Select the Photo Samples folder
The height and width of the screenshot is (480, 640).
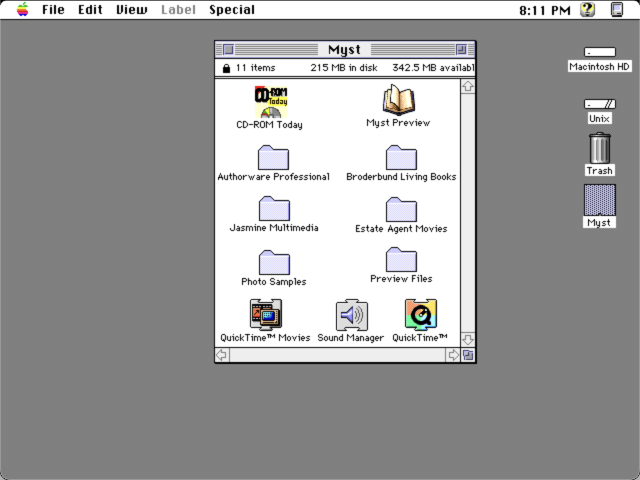click(274, 262)
